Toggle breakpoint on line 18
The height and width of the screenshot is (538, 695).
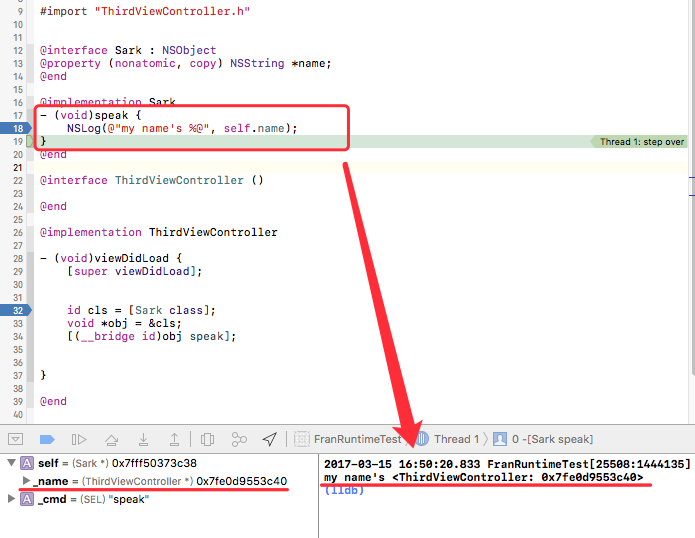(x=16, y=129)
